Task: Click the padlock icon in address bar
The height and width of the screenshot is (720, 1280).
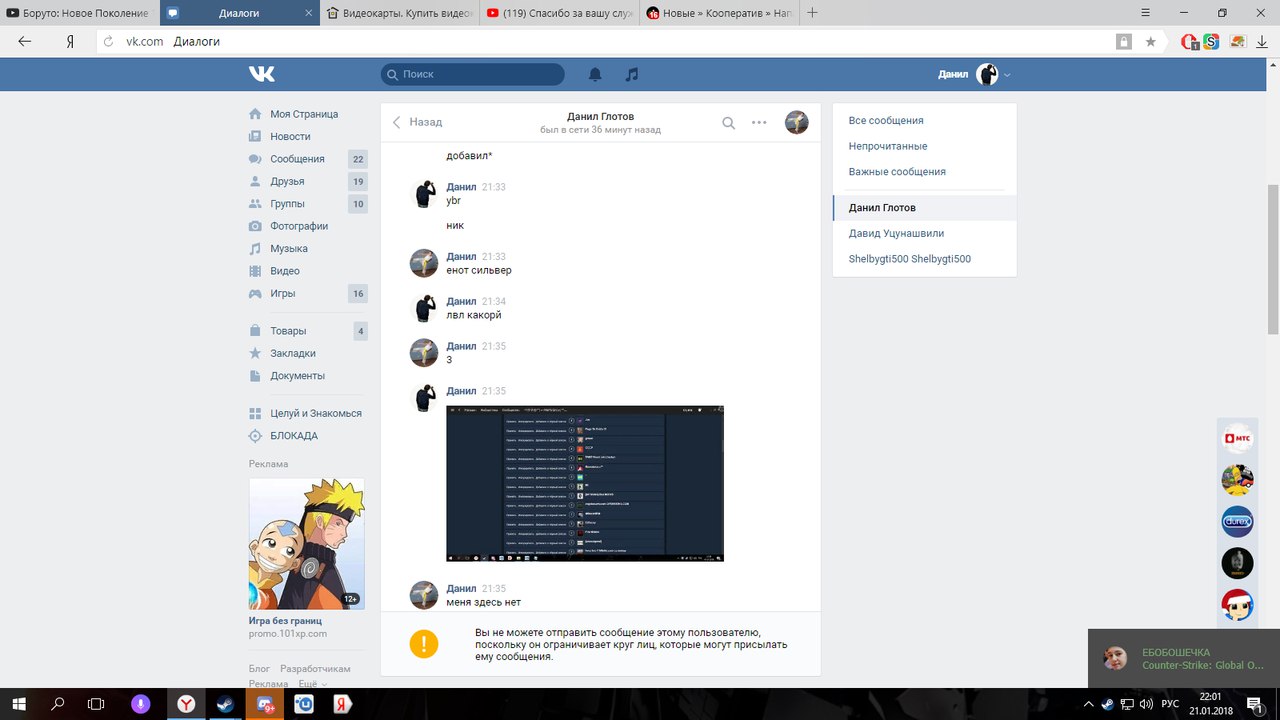Action: coord(1124,42)
